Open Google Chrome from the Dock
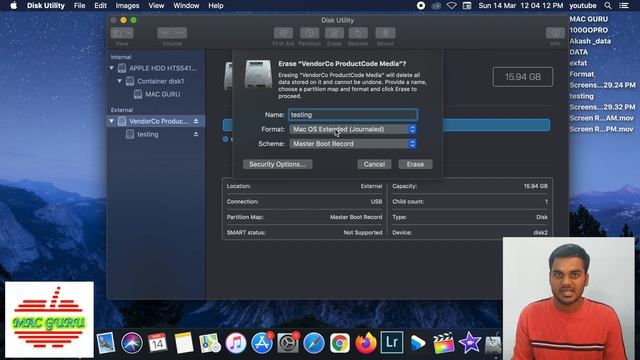640x360 pixels. click(340, 343)
